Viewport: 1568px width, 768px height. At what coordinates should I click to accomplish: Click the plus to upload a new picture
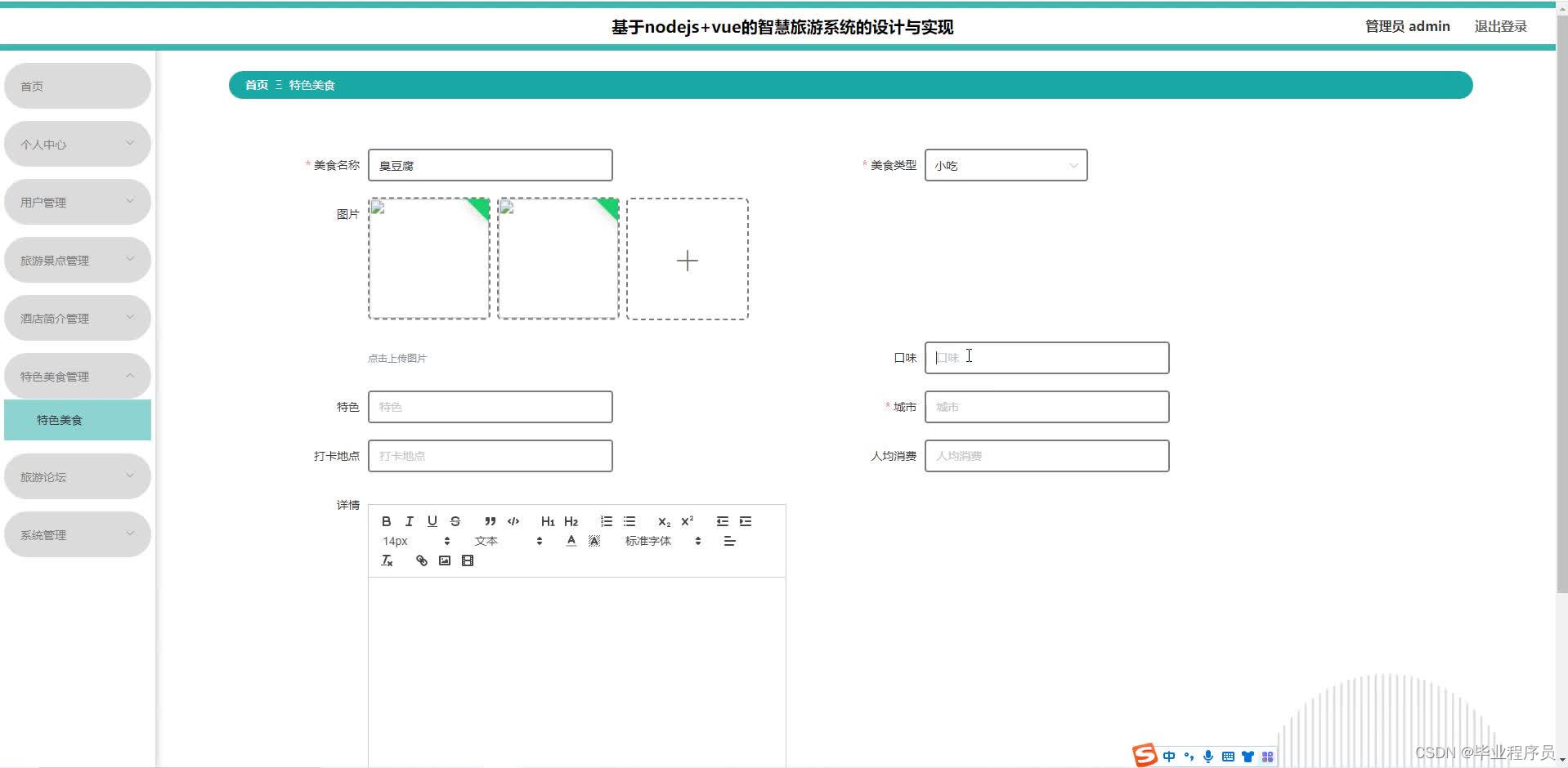(688, 259)
